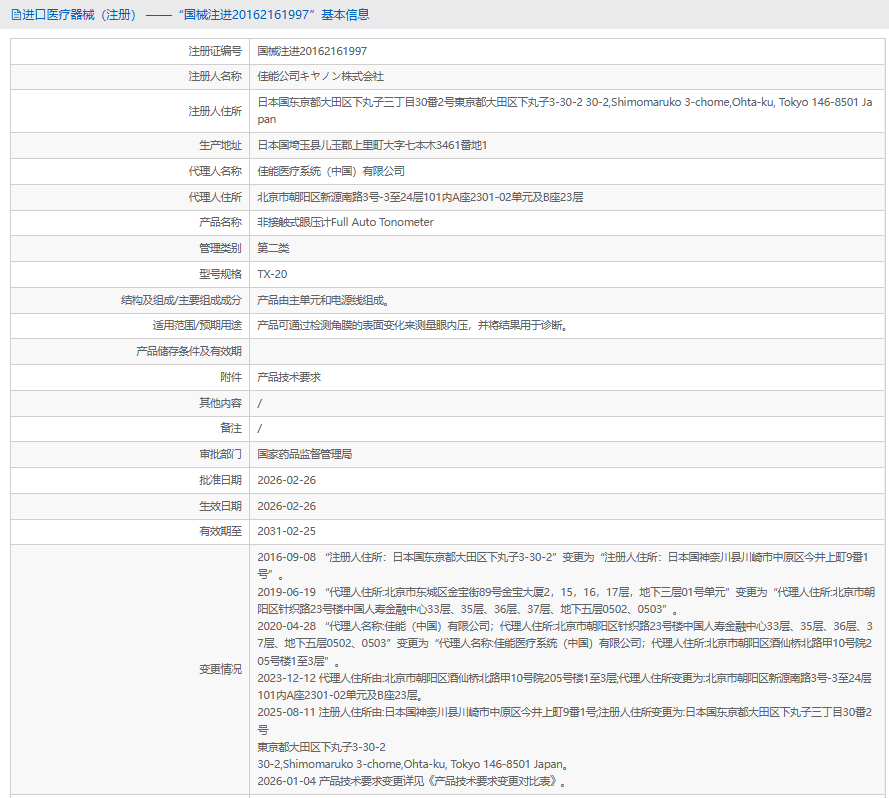Click the 审批部门 label

220,454
